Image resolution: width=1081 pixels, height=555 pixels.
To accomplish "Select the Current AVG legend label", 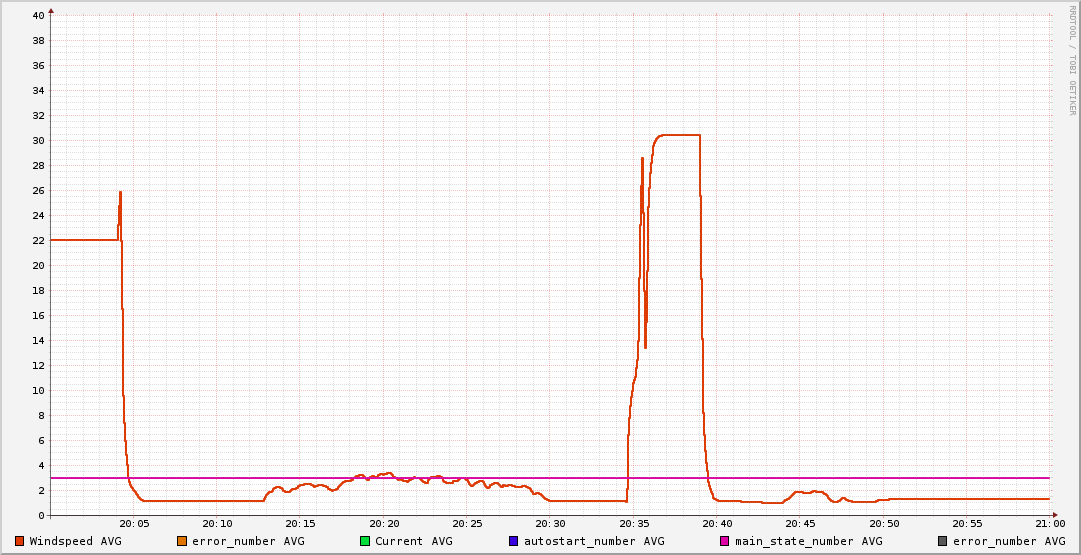I will click(x=413, y=541).
